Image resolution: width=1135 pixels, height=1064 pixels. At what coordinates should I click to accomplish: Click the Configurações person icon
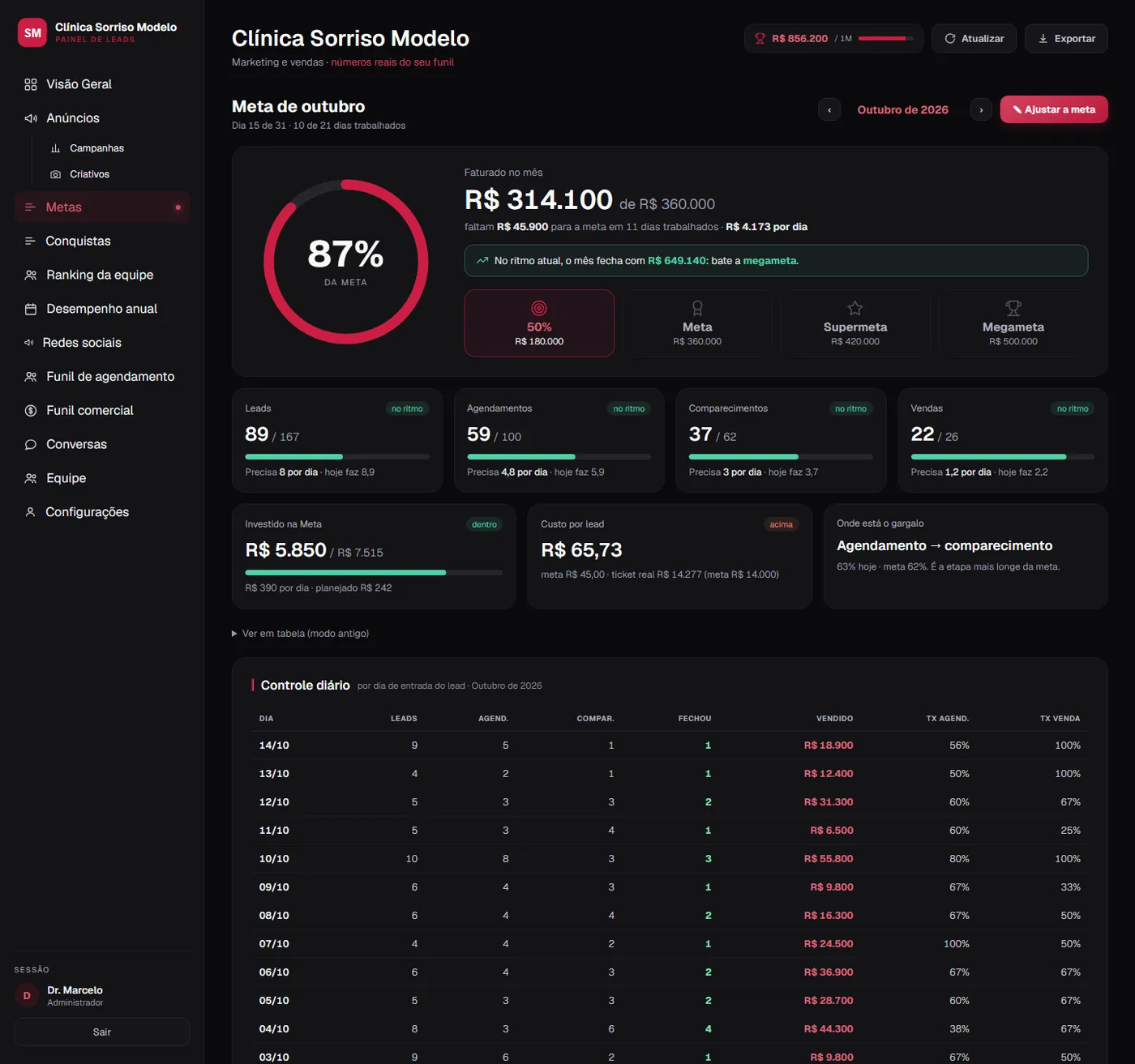click(30, 512)
